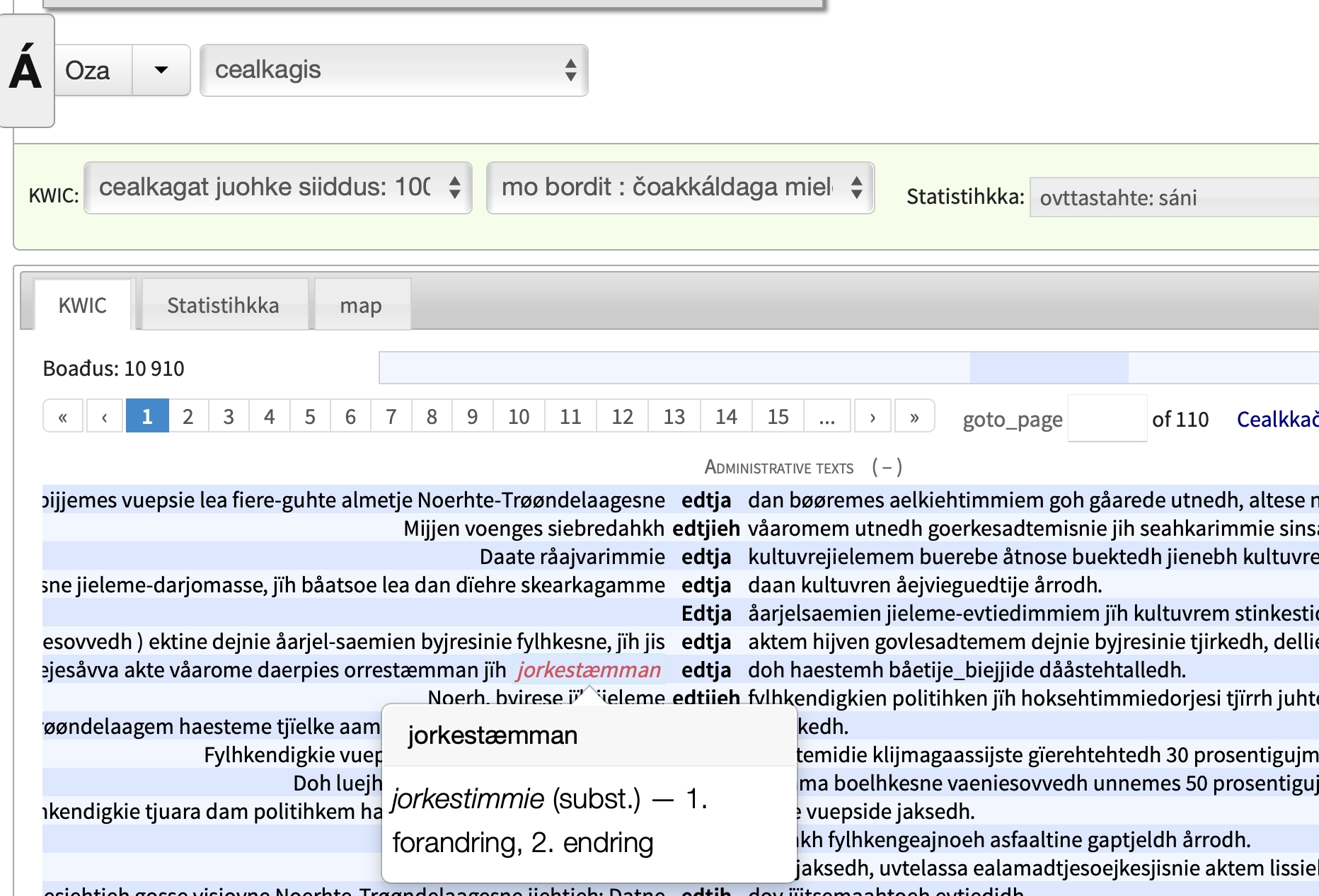The height and width of the screenshot is (896, 1319).
Task: Click the ellipsis pagination item
Action: click(x=827, y=416)
